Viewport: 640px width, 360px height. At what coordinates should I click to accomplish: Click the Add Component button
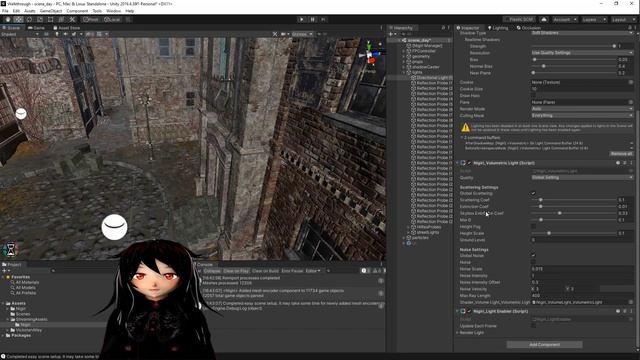[x=544, y=344]
